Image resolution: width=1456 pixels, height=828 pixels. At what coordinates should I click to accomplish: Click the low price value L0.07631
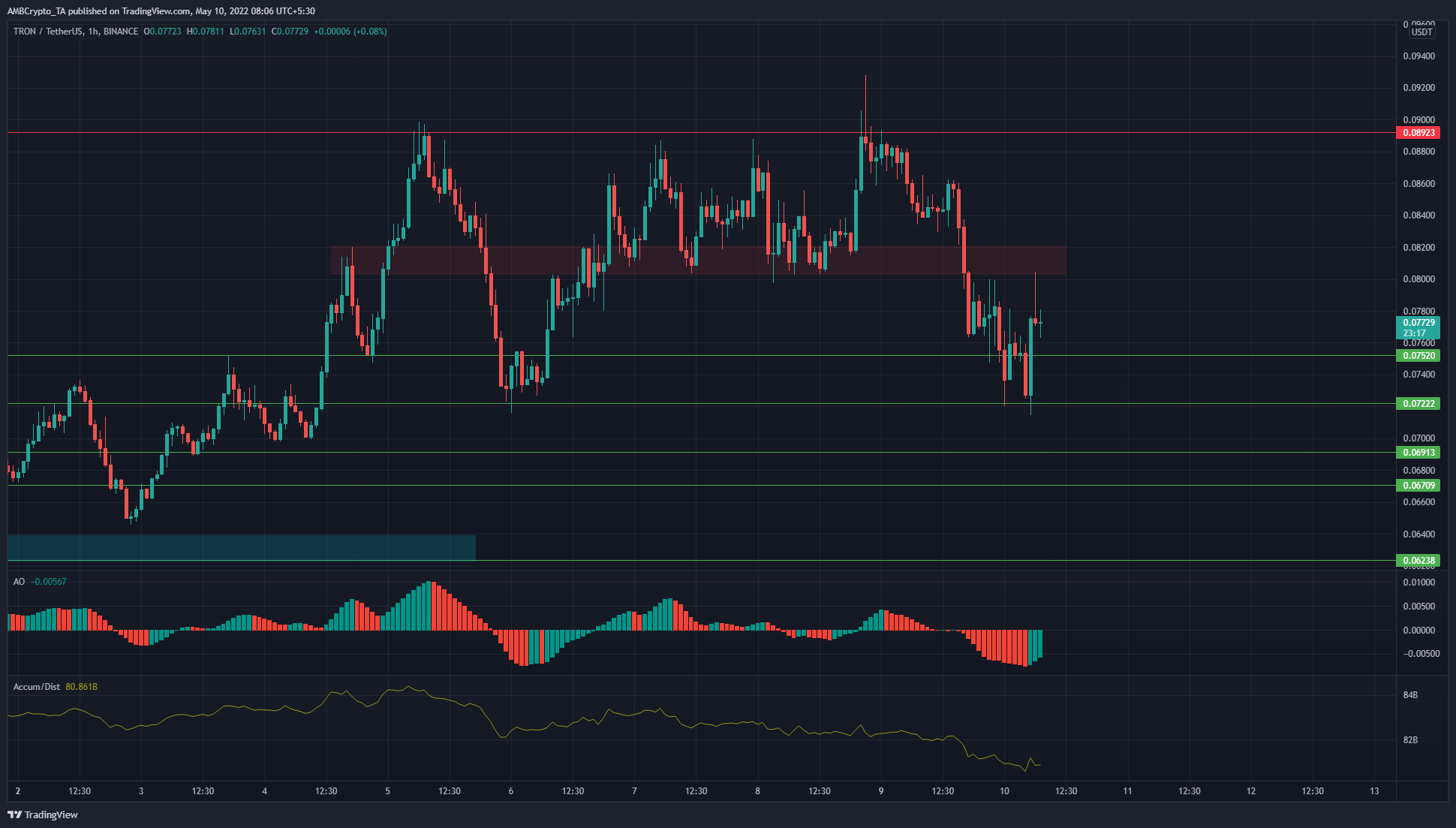click(x=248, y=32)
